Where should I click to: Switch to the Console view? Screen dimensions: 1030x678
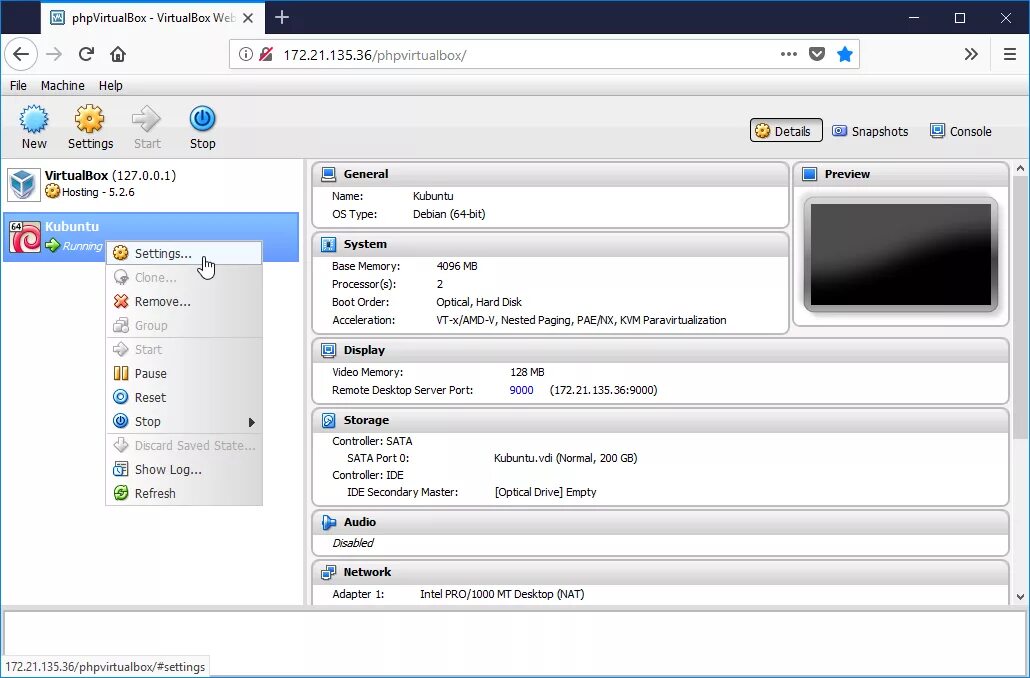pyautogui.click(x=960, y=131)
